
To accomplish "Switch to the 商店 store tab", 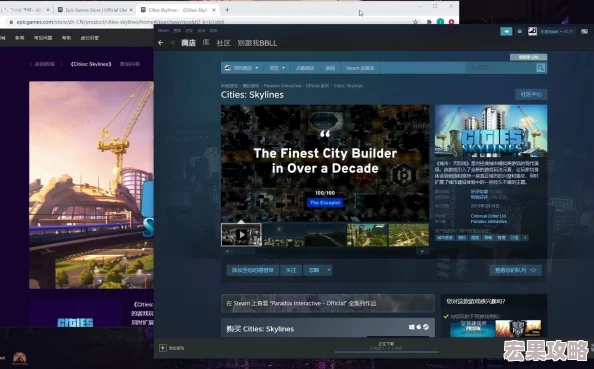I will [188, 43].
